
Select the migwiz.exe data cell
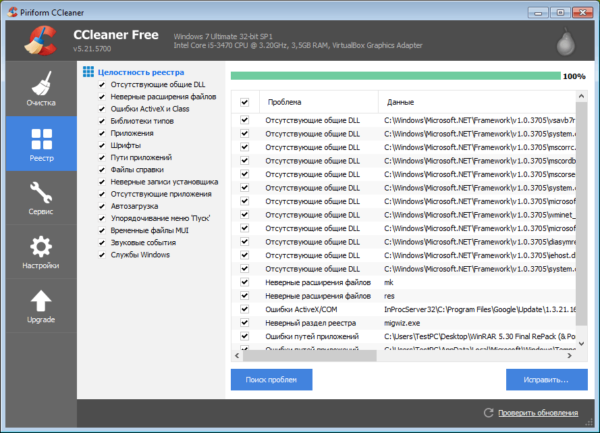(402, 323)
